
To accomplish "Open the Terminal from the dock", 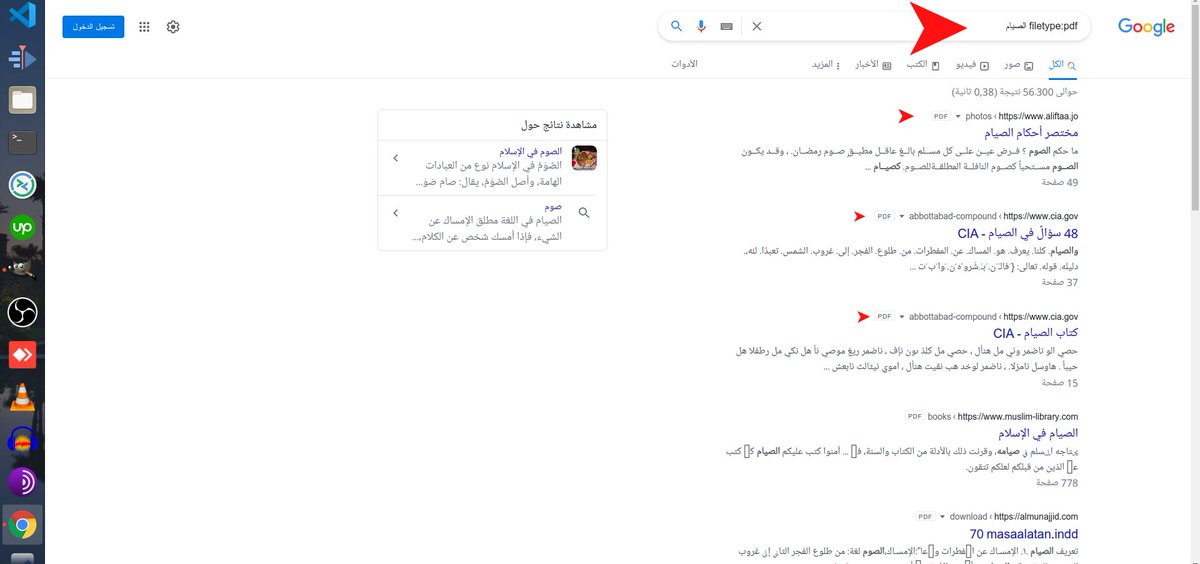I will 22,141.
